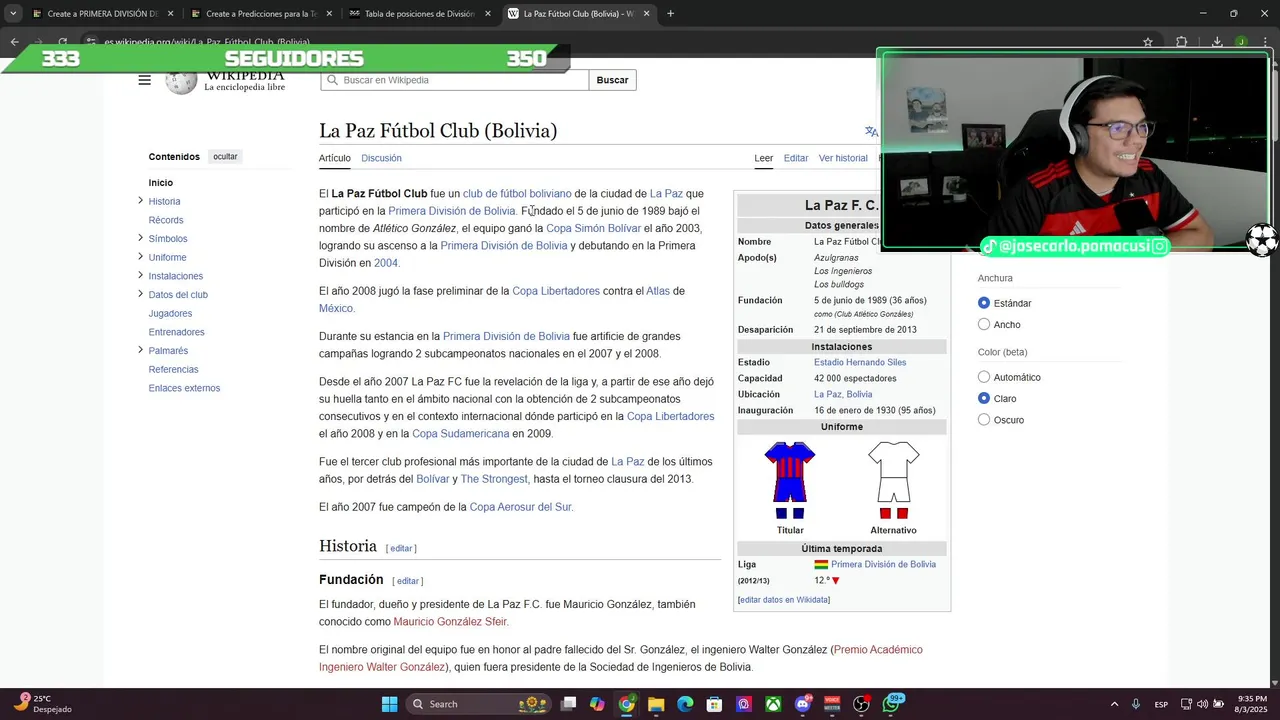
Task: Open WhatsApp from the taskbar
Action: click(891, 704)
